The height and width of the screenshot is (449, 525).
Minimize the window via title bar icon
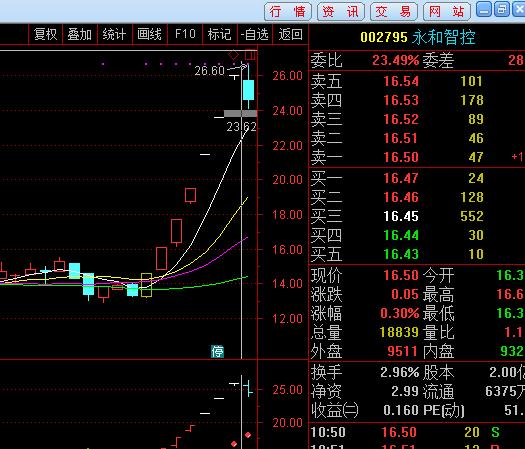(x=484, y=9)
